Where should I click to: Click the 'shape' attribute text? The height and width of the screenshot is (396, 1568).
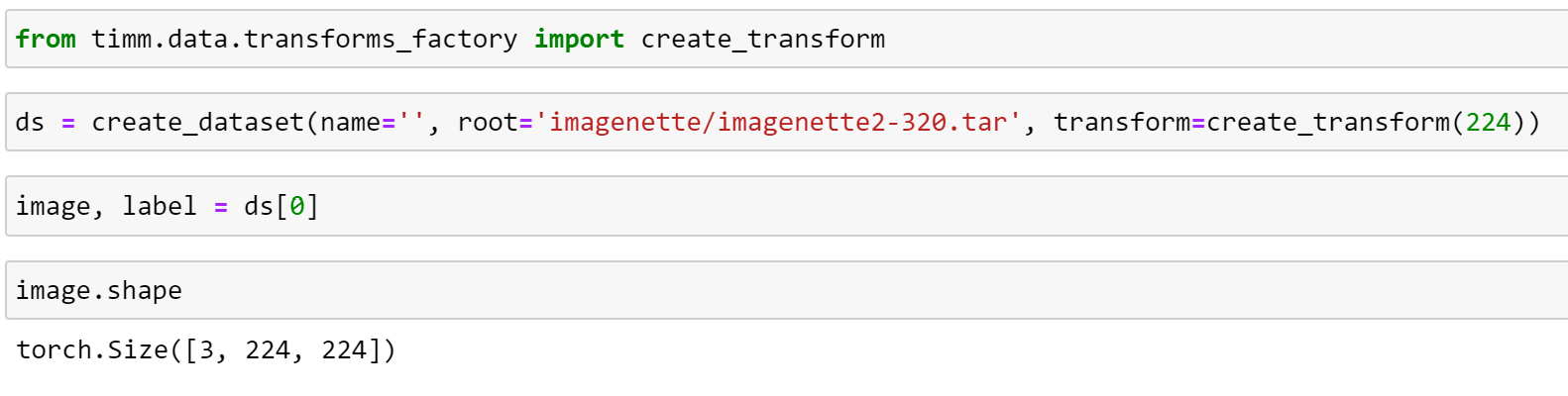[145, 291]
